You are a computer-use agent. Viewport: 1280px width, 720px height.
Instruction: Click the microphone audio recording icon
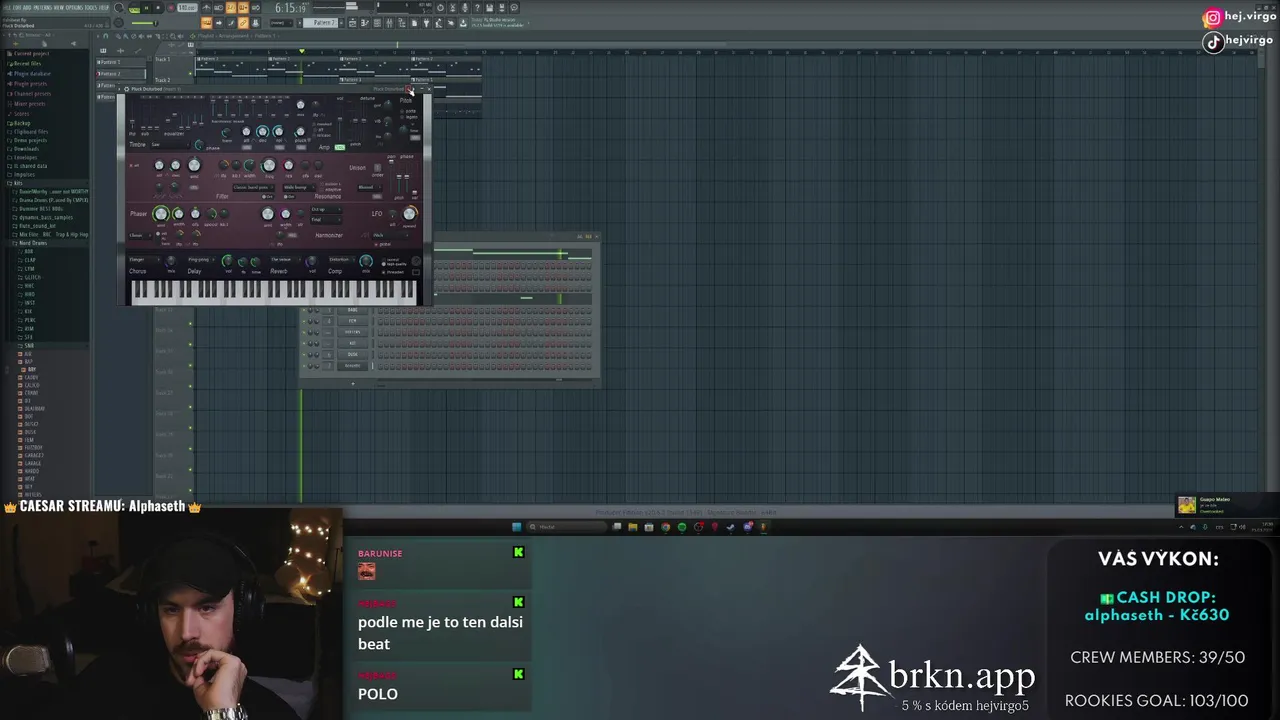464,8
